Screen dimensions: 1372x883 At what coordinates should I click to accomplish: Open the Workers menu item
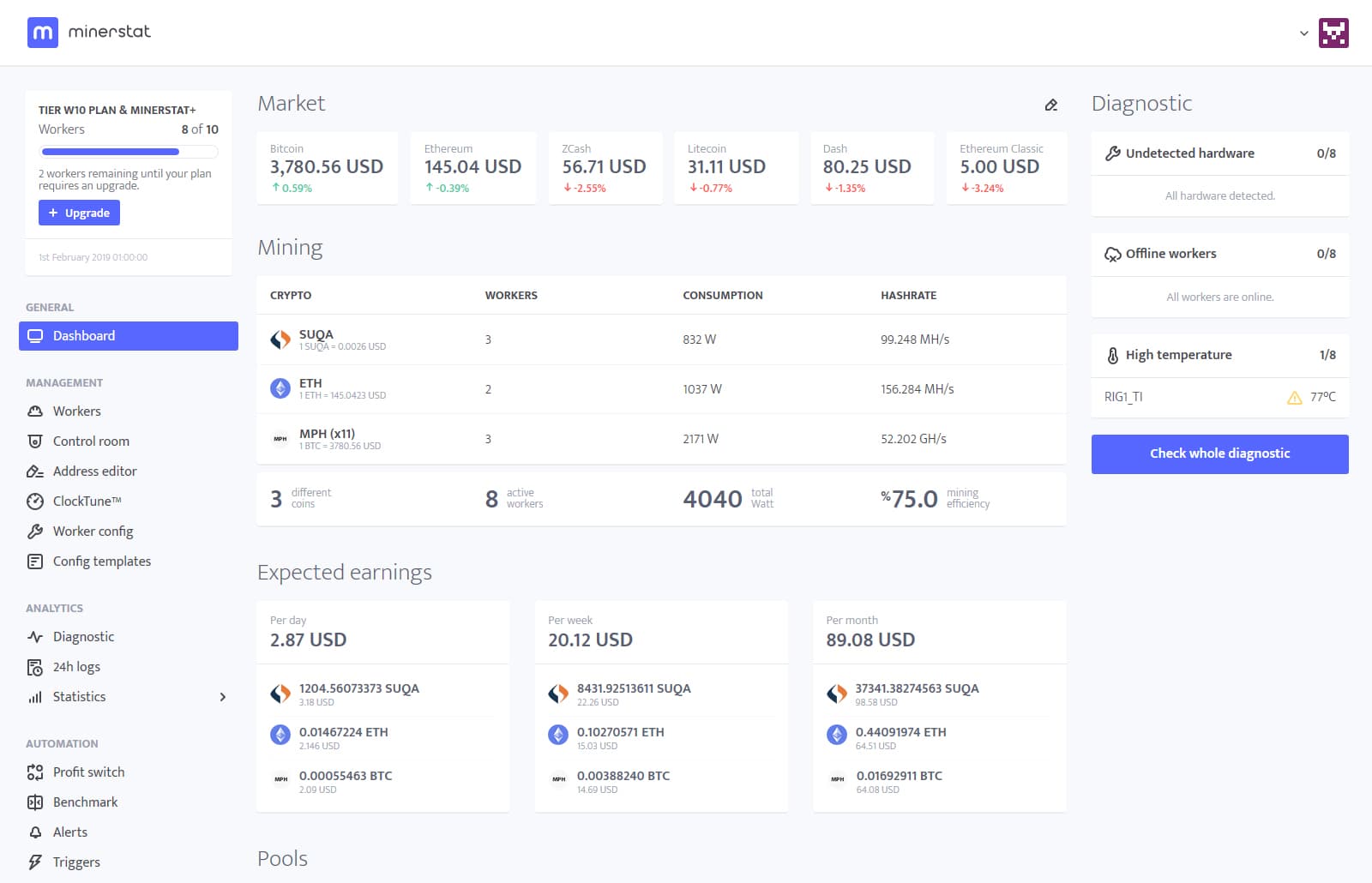tap(76, 411)
